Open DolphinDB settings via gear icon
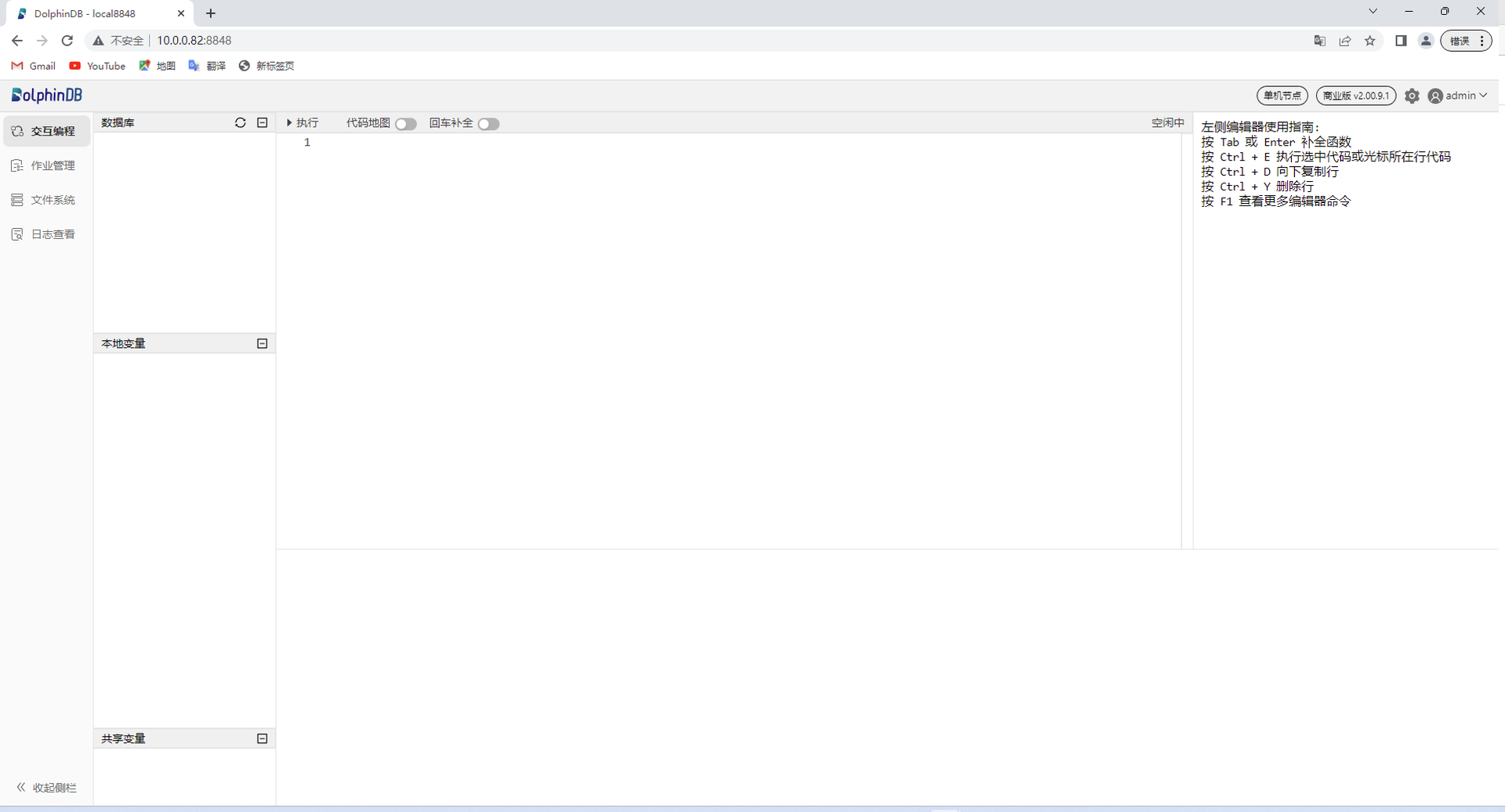1505x812 pixels. (x=1413, y=96)
